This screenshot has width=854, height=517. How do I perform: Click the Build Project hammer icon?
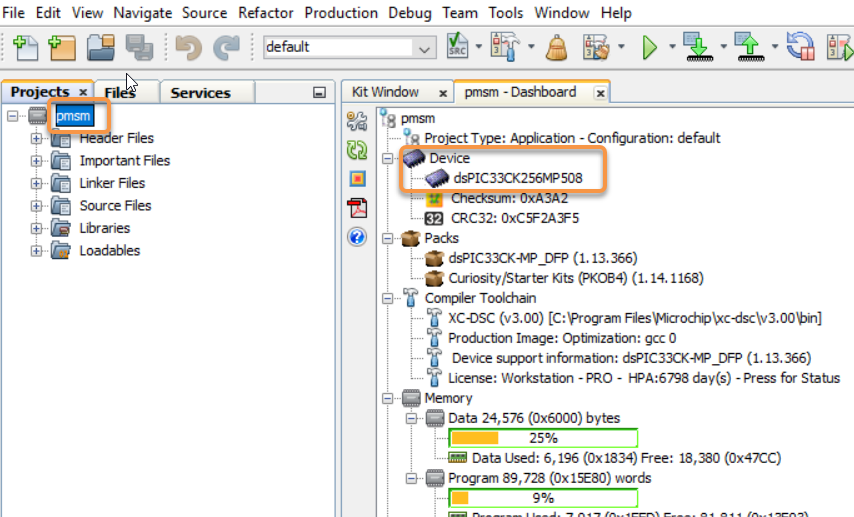pyautogui.click(x=505, y=47)
